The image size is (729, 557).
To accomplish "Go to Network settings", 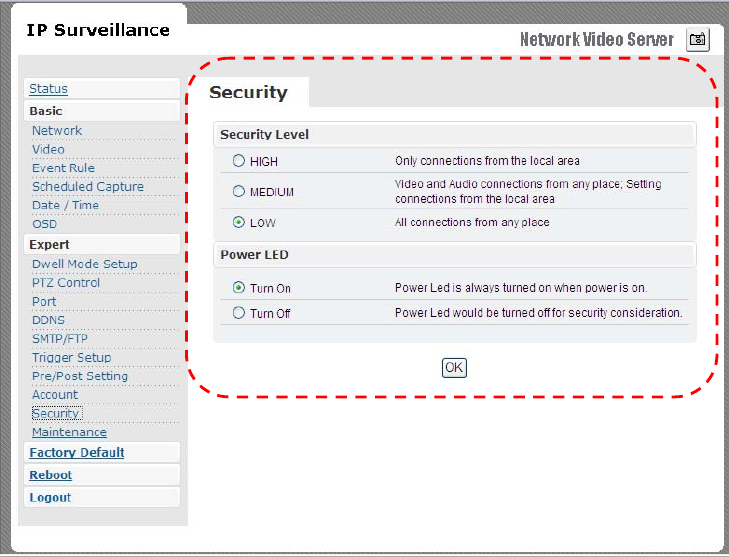I will 57,131.
